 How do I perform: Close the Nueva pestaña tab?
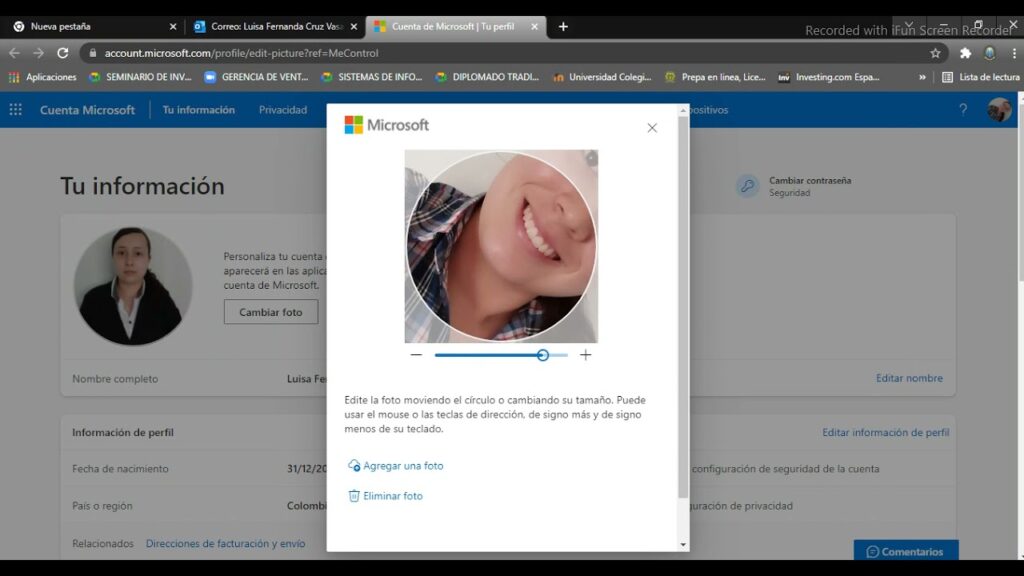[173, 27]
